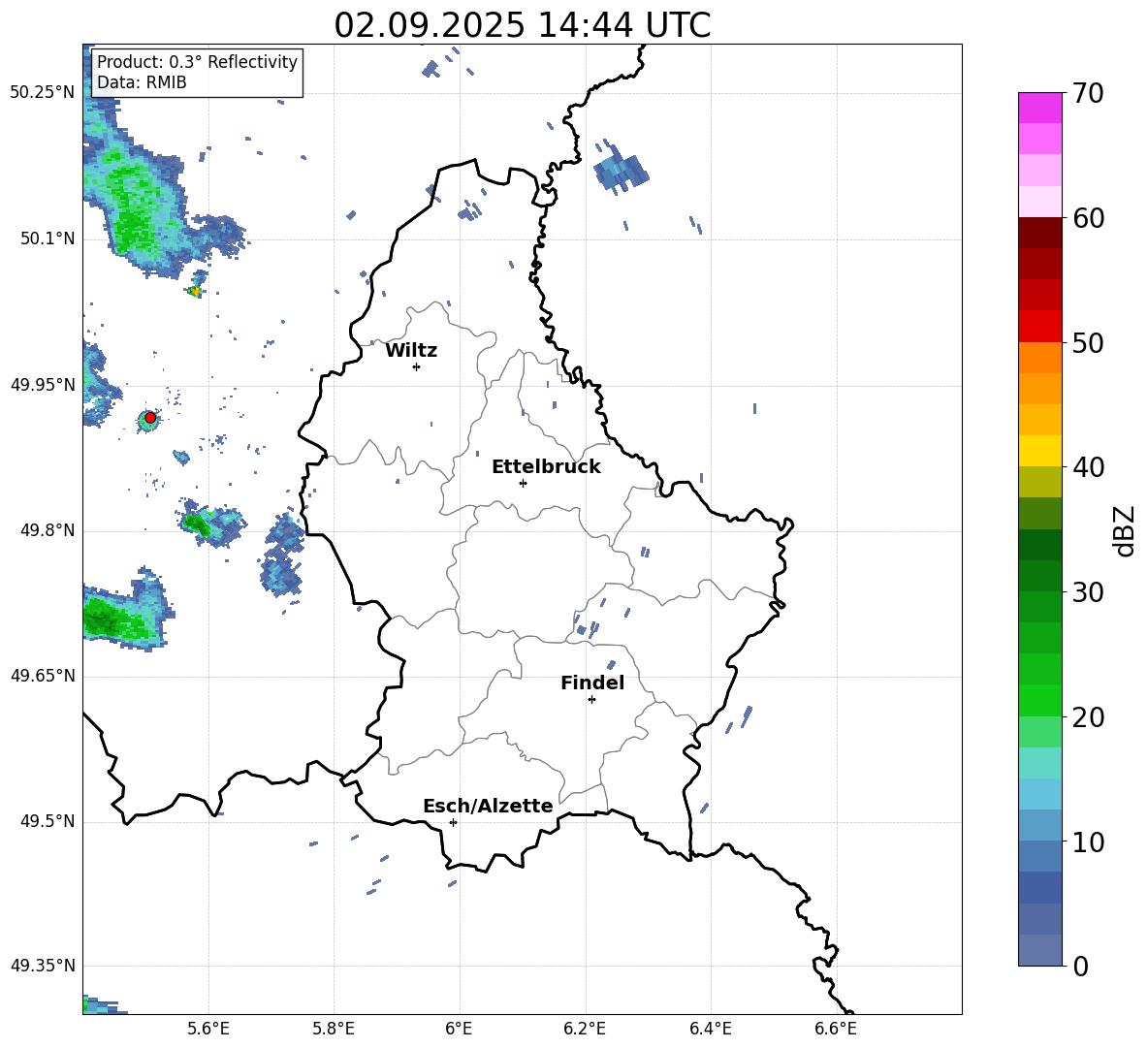
Task: Click the 50.1°N latitude label
Action: click(x=48, y=239)
